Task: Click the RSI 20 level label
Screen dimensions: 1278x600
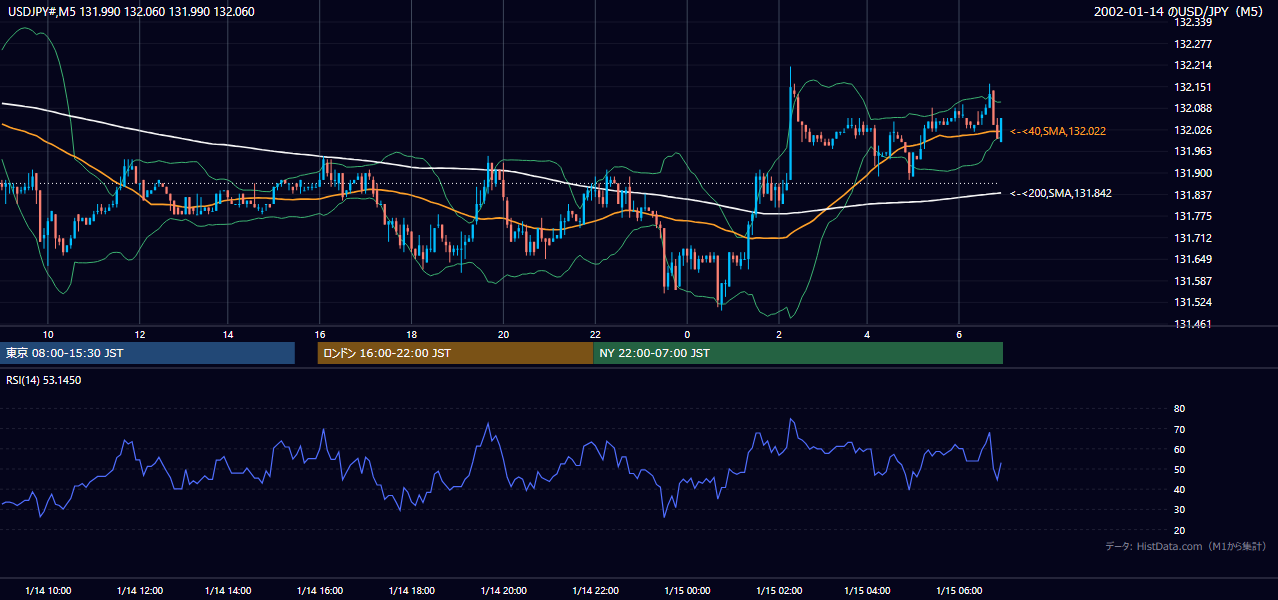Action: pyautogui.click(x=1179, y=530)
